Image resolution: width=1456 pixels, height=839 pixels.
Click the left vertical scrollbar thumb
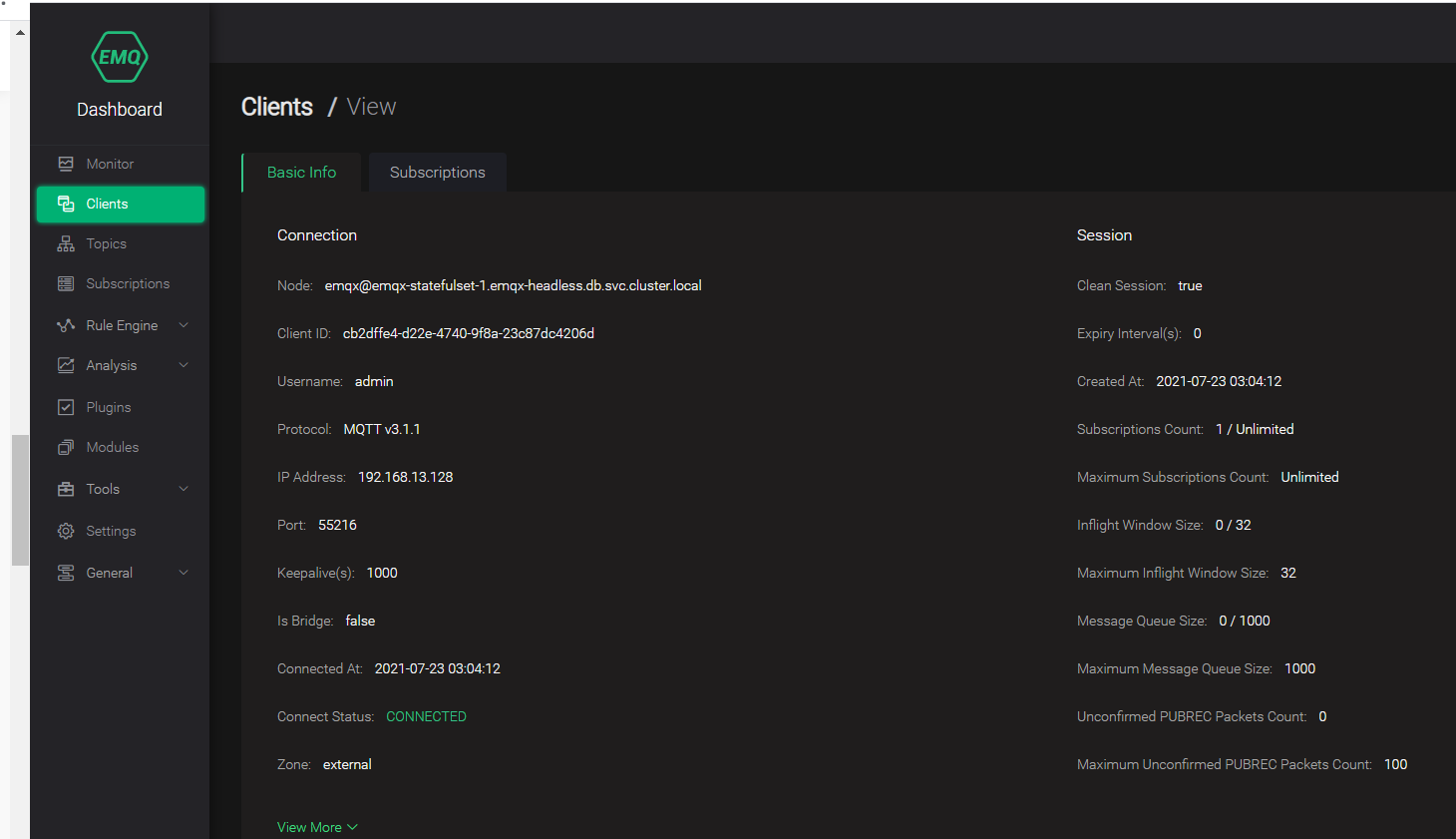(x=20, y=500)
